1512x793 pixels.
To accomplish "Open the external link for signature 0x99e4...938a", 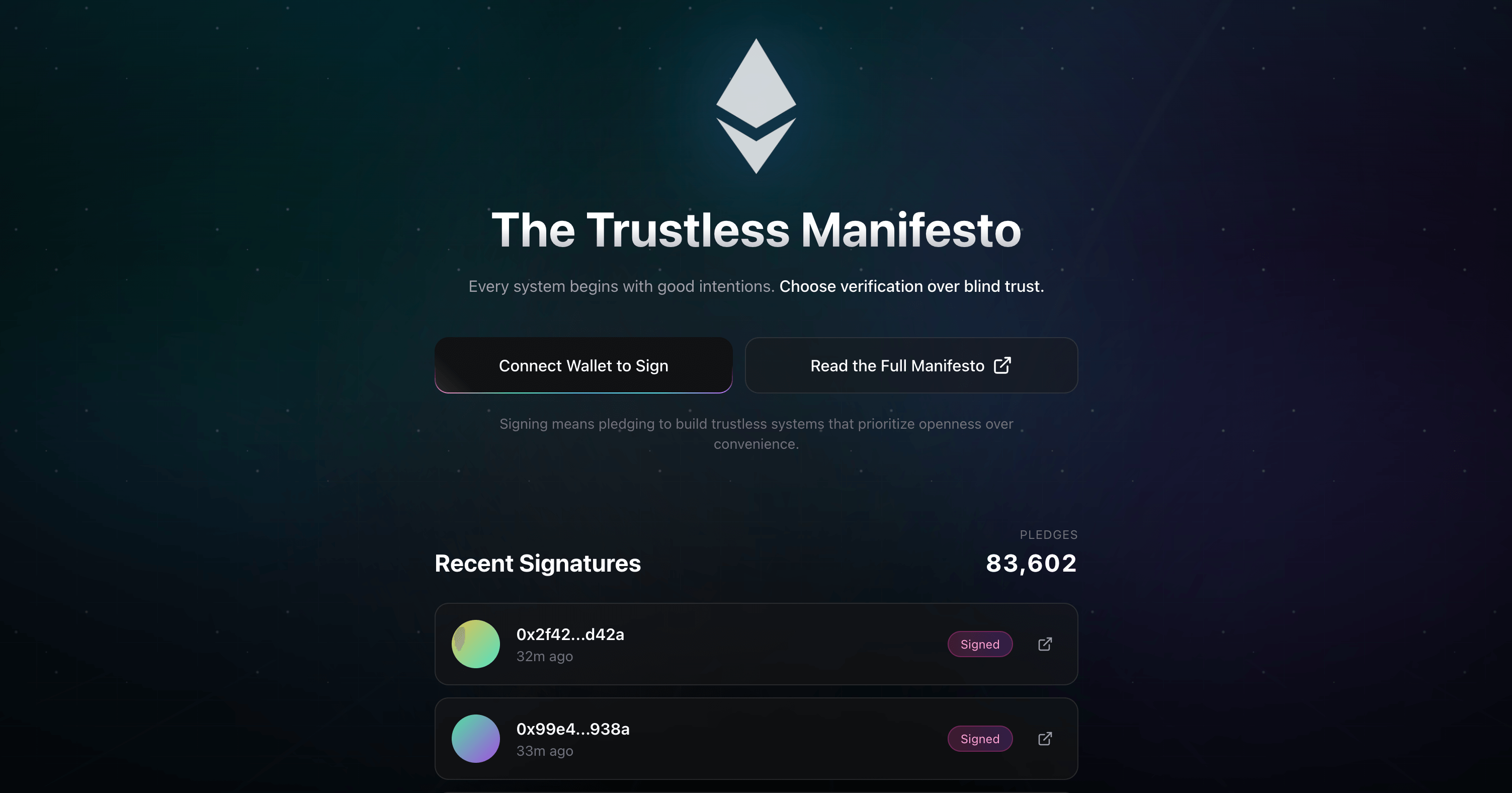I will (1045, 739).
